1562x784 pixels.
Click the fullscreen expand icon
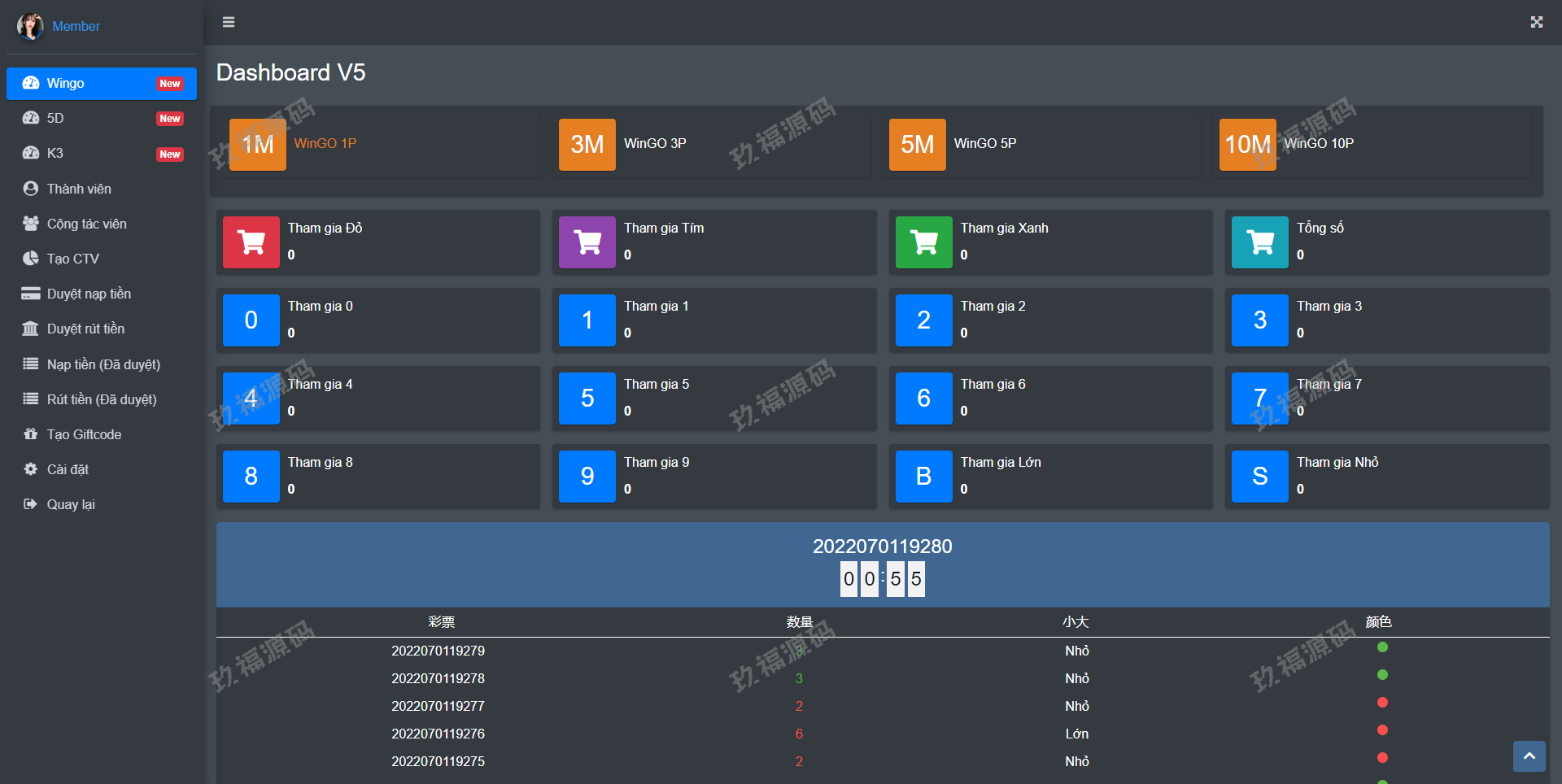click(1536, 22)
